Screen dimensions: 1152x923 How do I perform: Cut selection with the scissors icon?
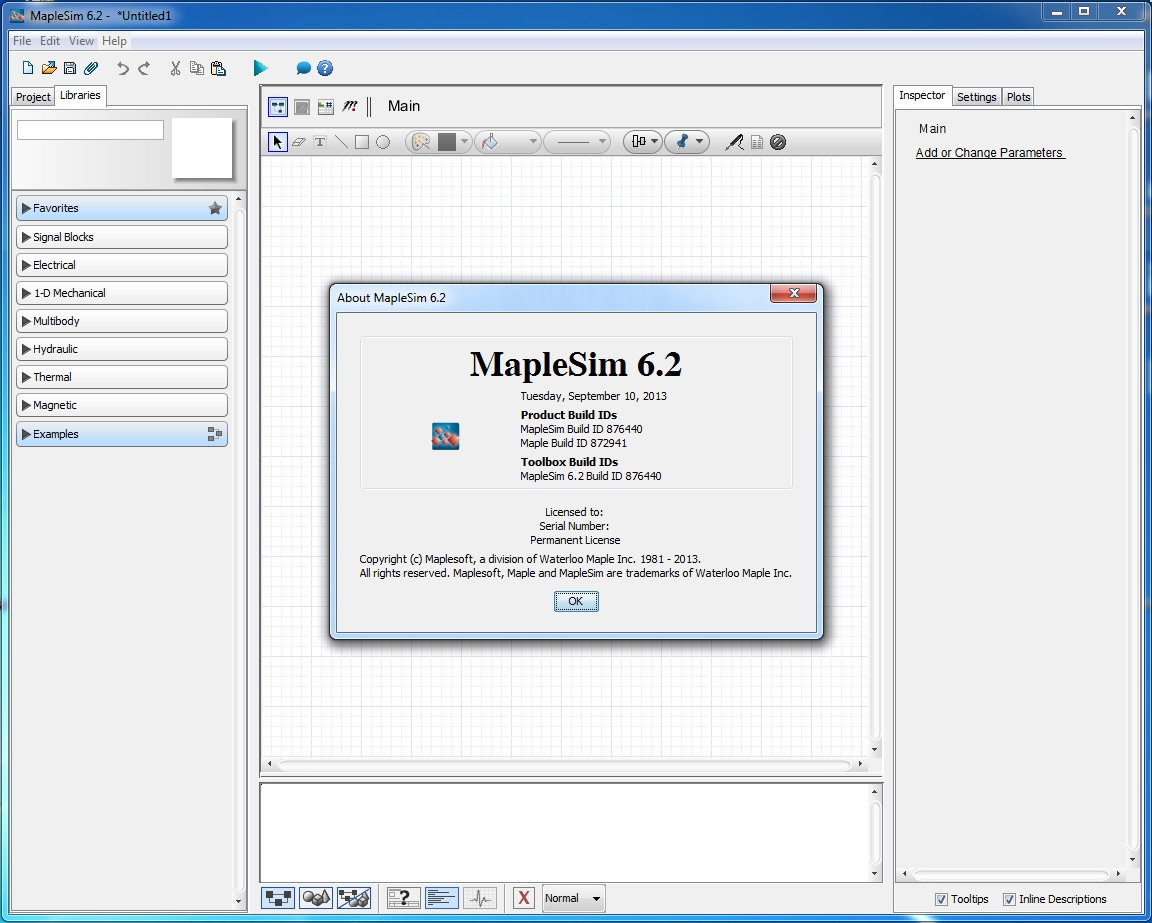[175, 68]
